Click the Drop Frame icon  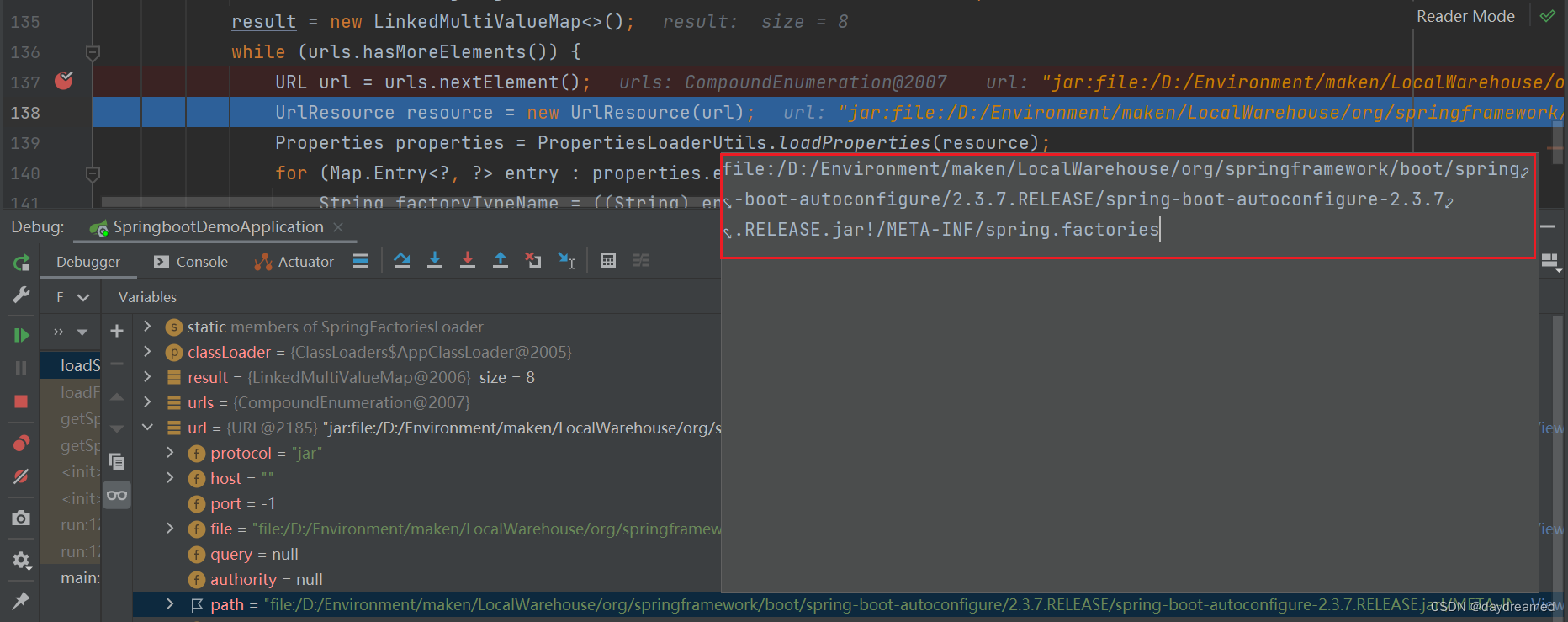click(x=533, y=261)
